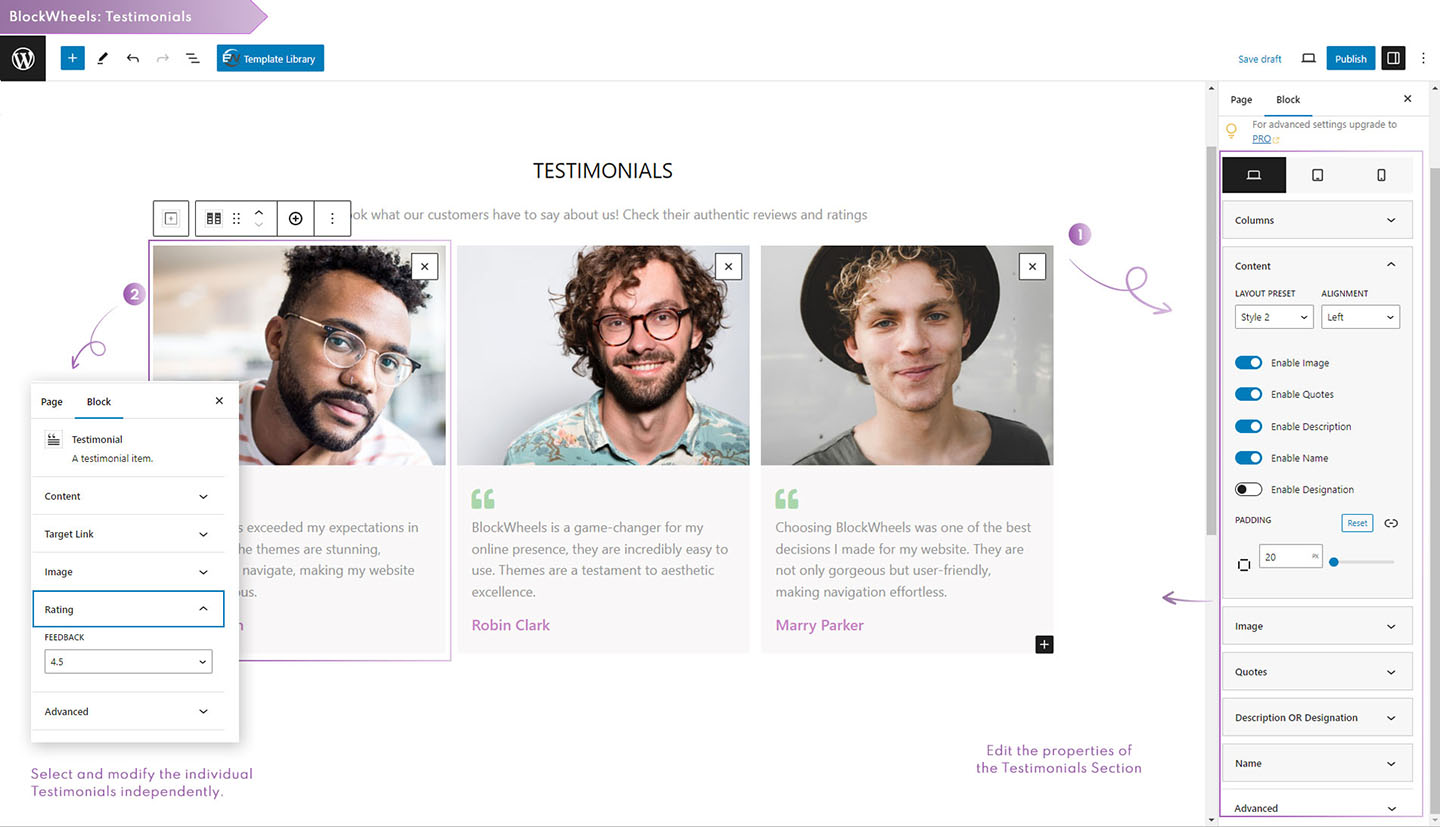Click the Publish button
Screen dimensions: 1440x827
pos(1350,59)
